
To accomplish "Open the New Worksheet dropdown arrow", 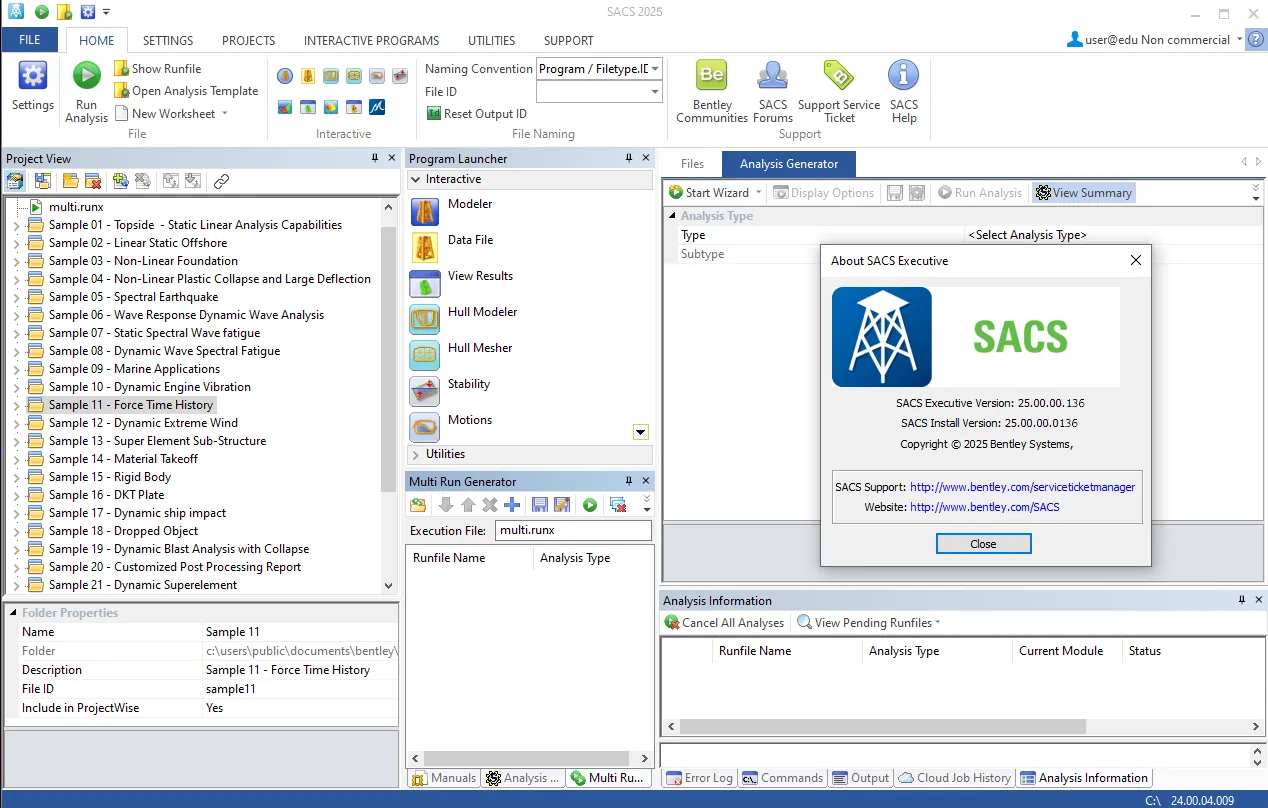I will [x=224, y=113].
